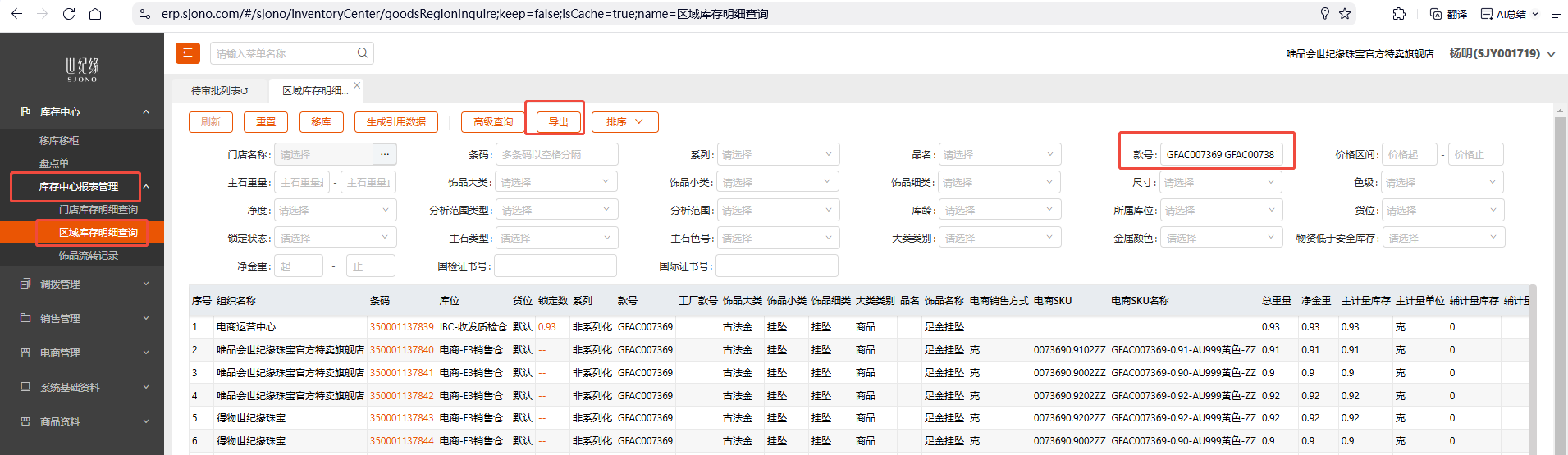Click the 条码 input field
Image resolution: width=1568 pixels, height=455 pixels.
[x=556, y=154]
